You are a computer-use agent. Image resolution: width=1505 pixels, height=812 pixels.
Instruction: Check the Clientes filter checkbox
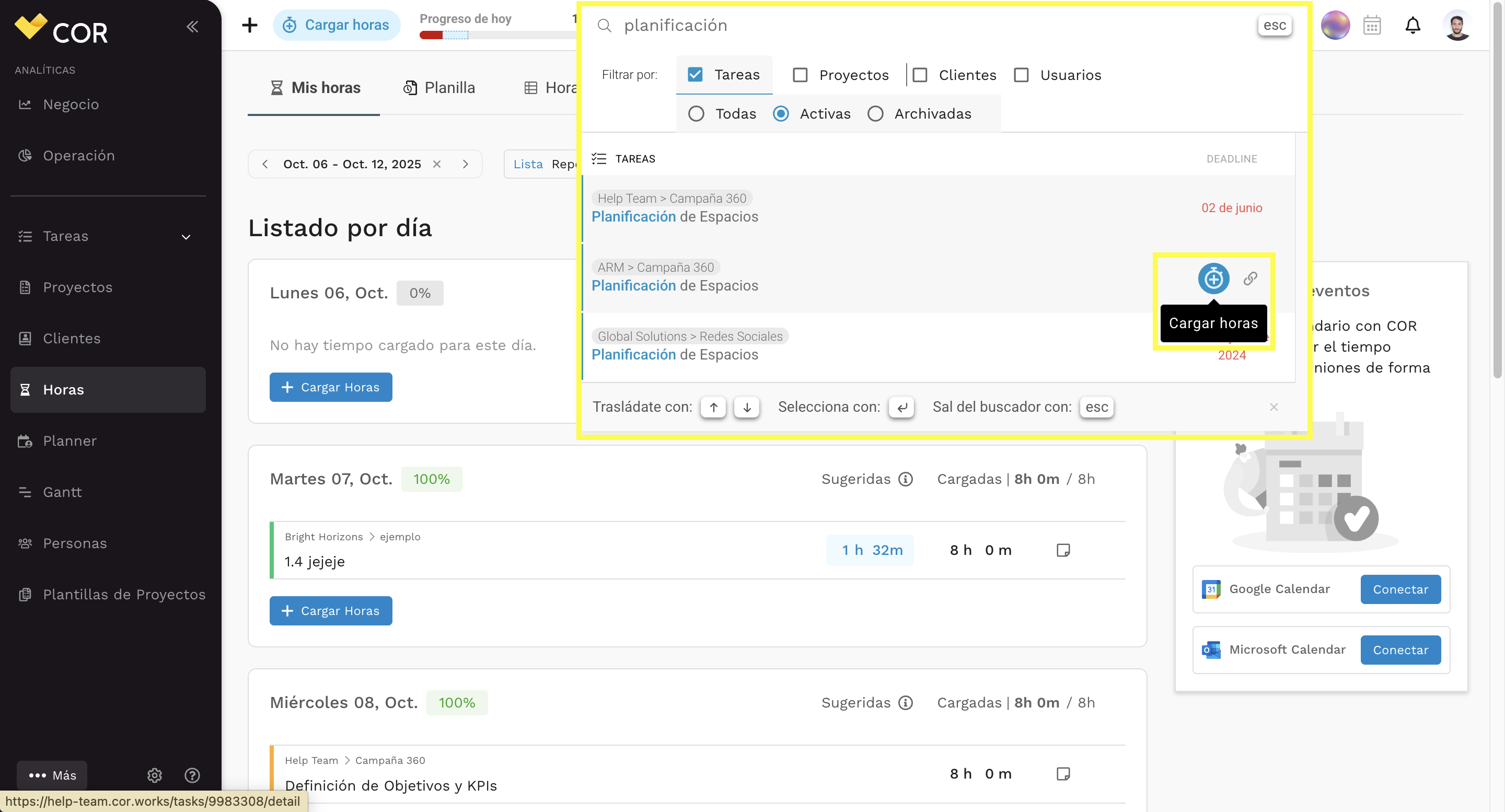(x=920, y=75)
